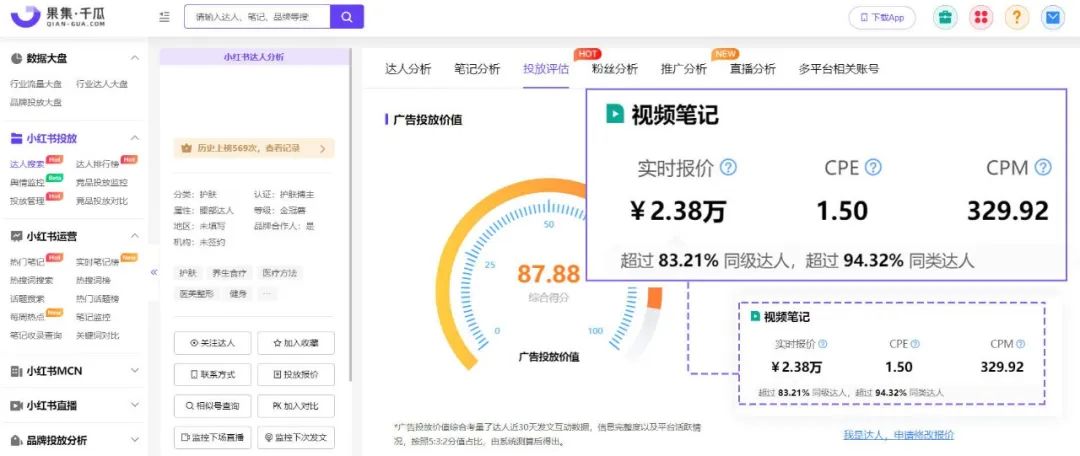Open the red four-dot apps icon

981,17
